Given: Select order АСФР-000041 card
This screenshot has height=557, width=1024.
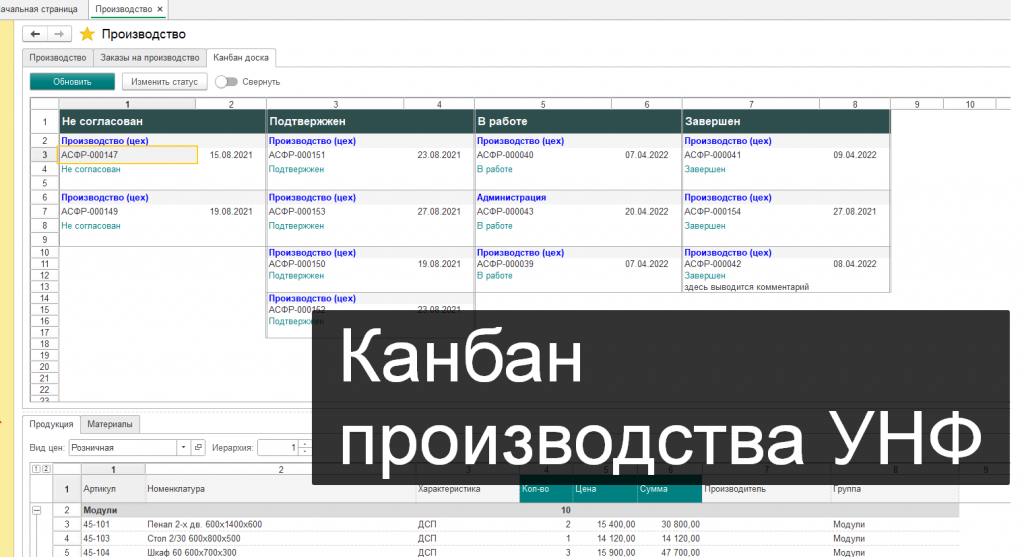Looking at the screenshot, I should pos(712,155).
